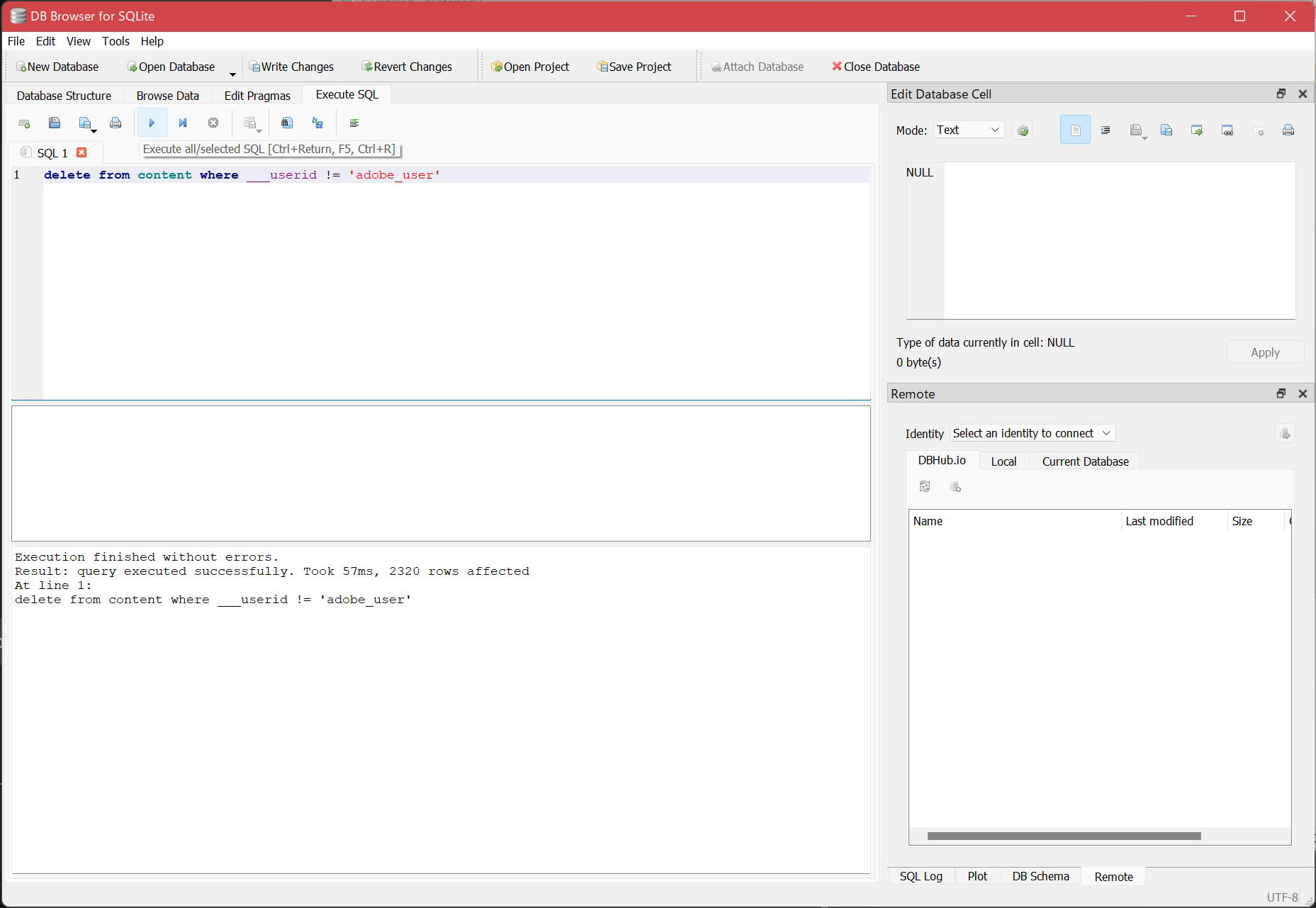Click the Open SQL tab icon

[24, 123]
